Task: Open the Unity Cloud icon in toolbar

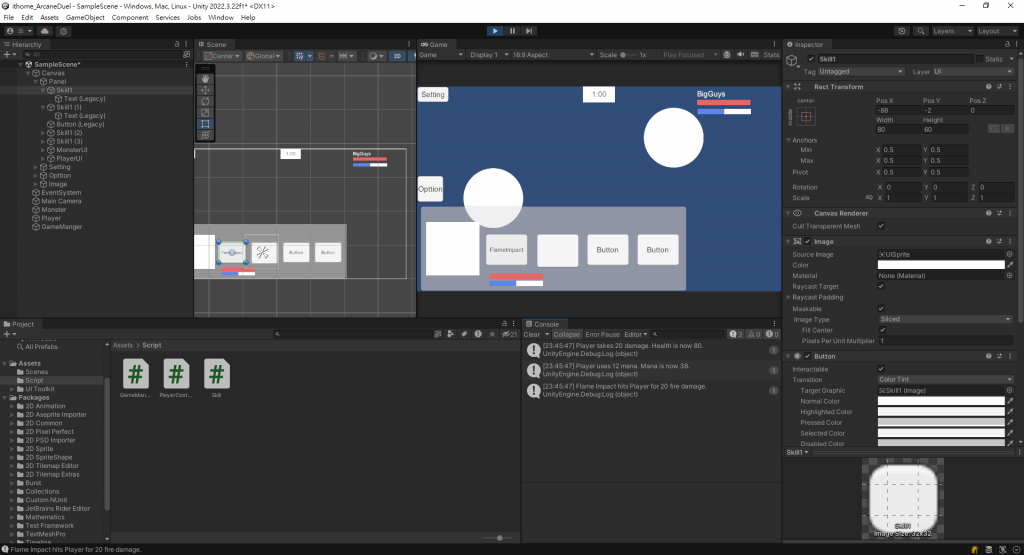Action: [44, 31]
